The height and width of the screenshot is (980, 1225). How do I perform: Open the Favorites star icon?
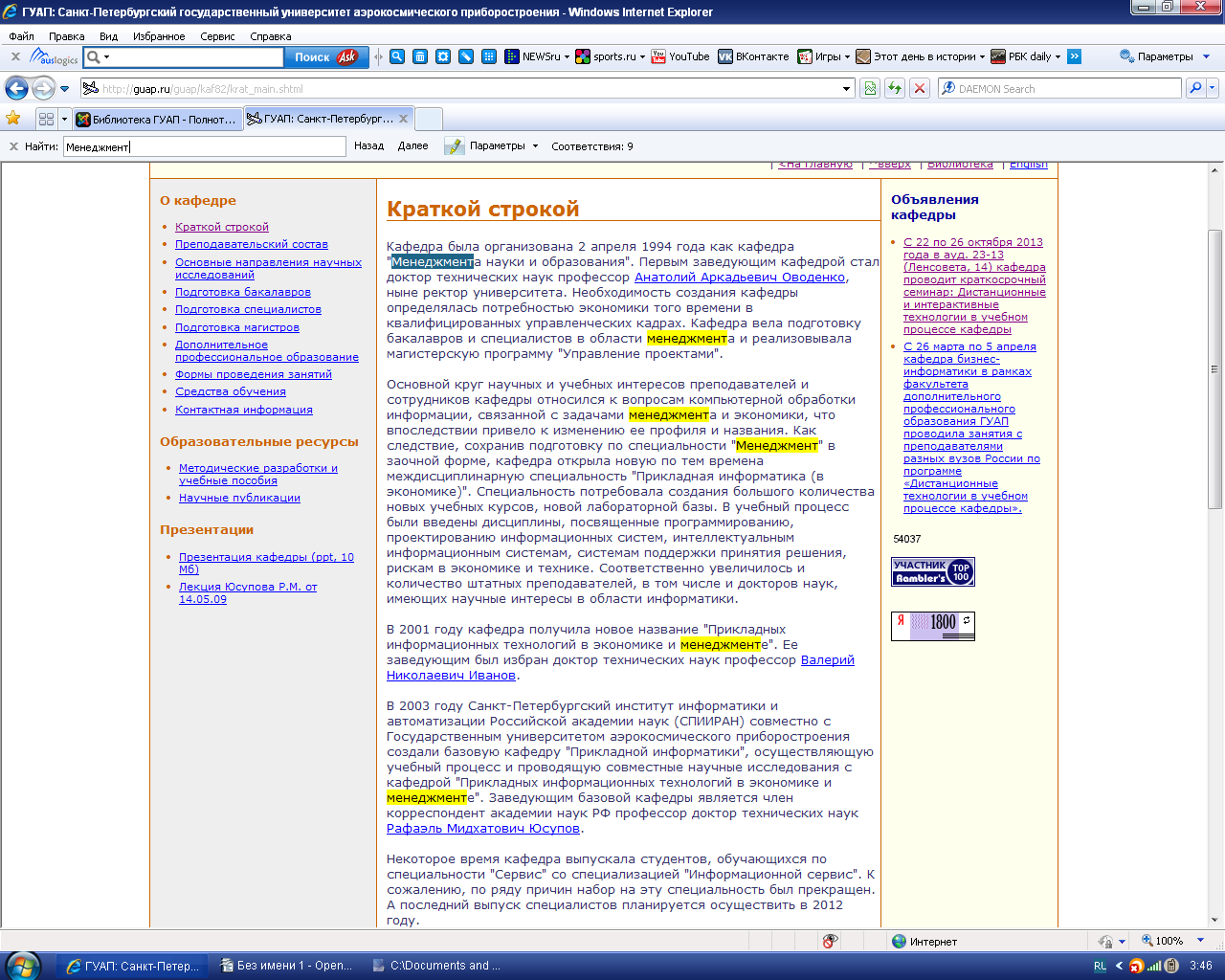[x=13, y=119]
